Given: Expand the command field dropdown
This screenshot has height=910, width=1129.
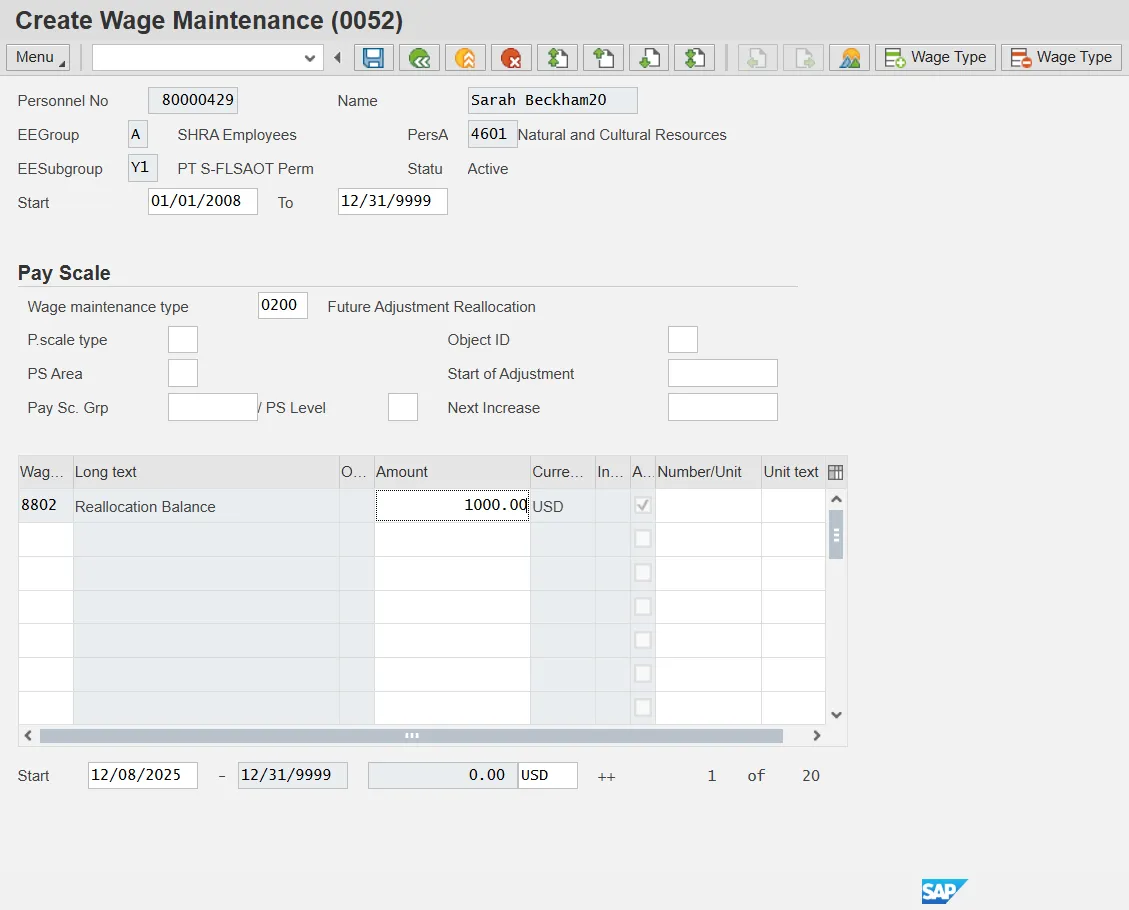Looking at the screenshot, I should point(309,58).
